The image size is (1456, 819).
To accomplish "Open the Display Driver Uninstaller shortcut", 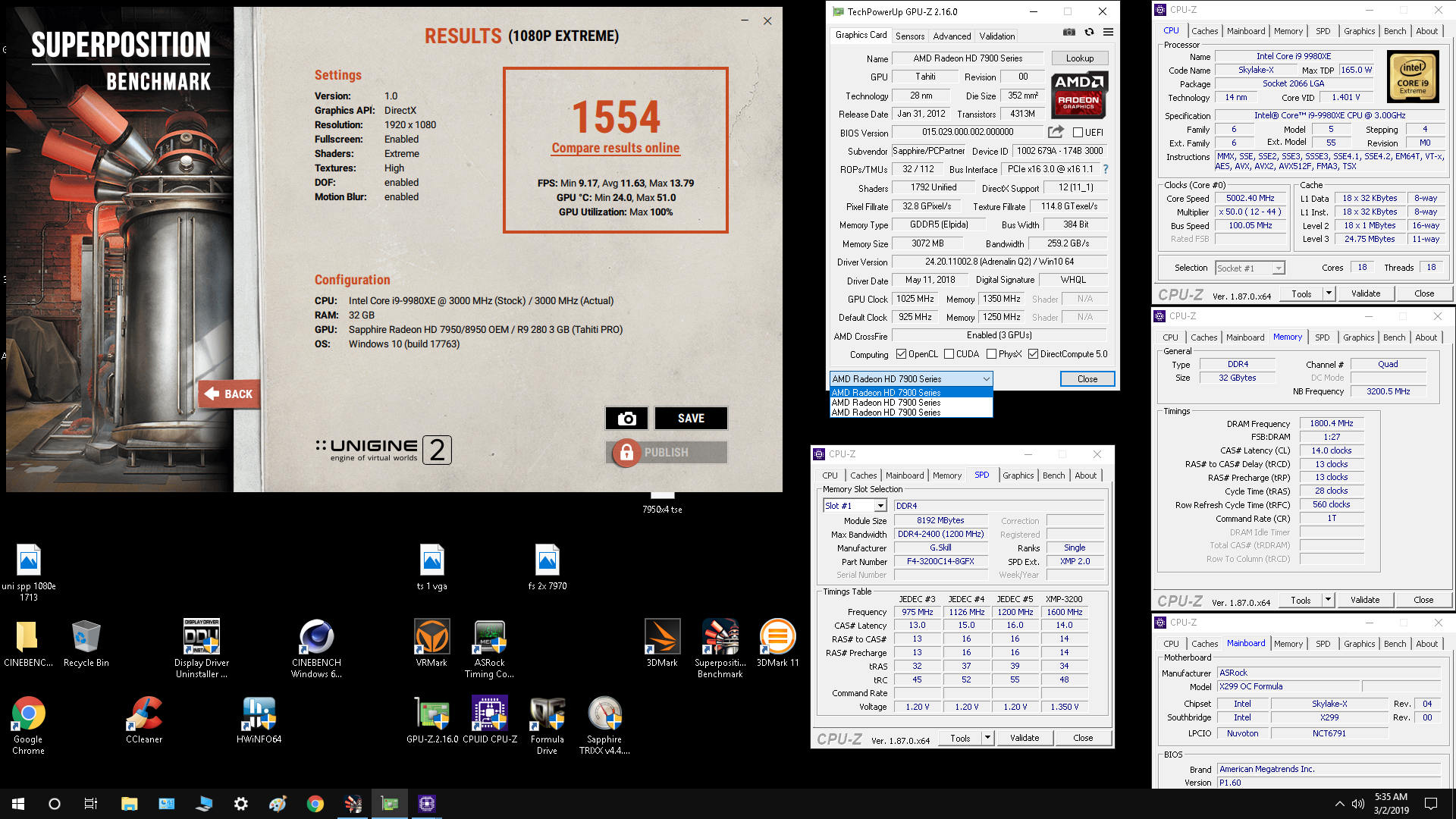I will point(202,648).
